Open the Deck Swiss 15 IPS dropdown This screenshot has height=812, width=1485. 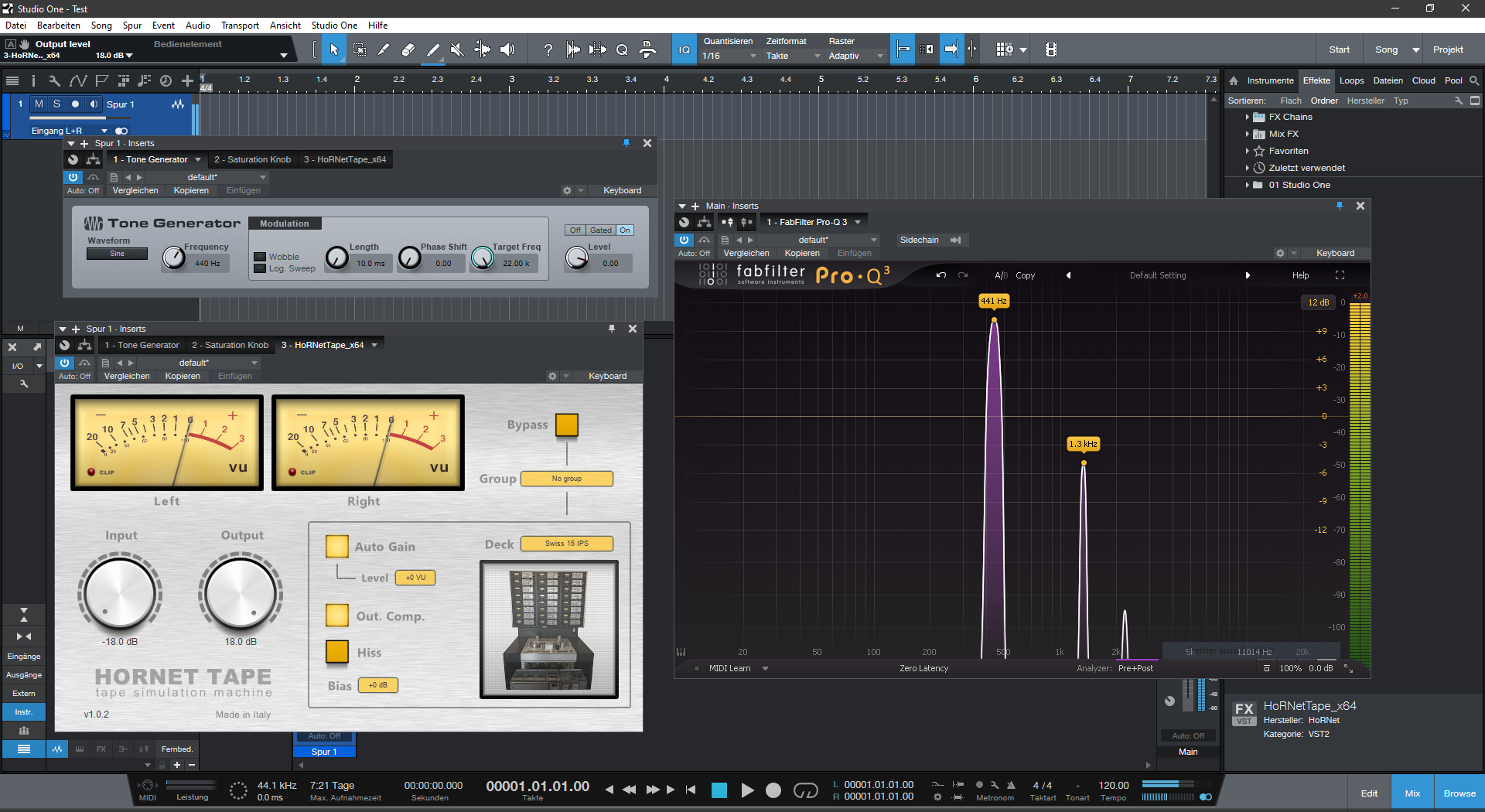566,544
